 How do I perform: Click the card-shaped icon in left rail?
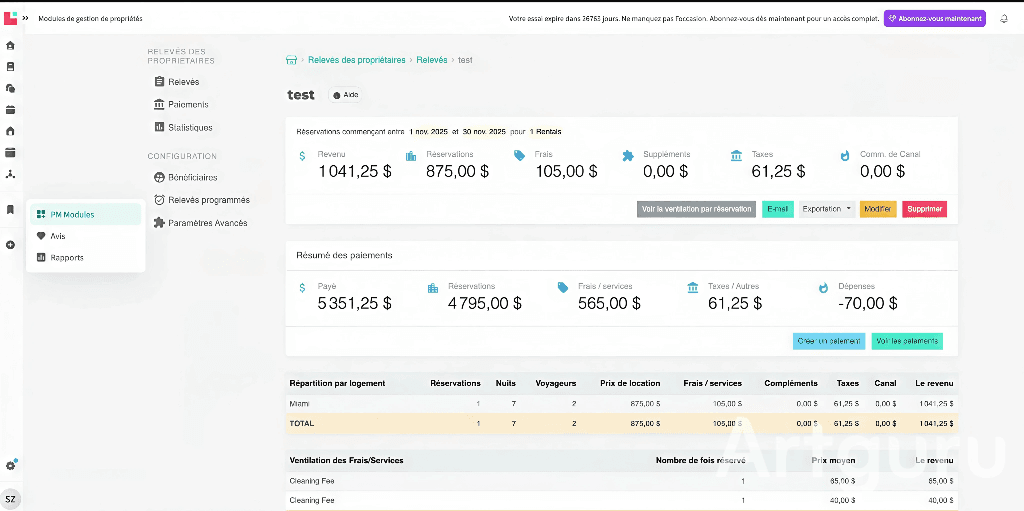[x=10, y=153]
